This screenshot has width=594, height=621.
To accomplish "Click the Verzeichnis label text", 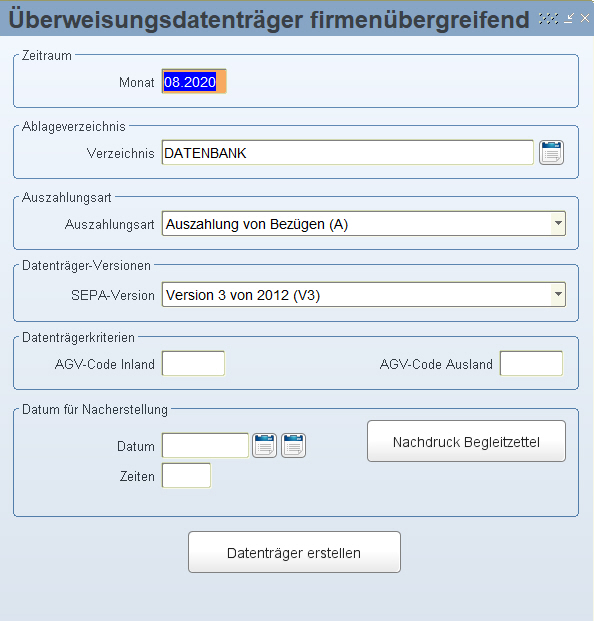I will [x=120, y=153].
